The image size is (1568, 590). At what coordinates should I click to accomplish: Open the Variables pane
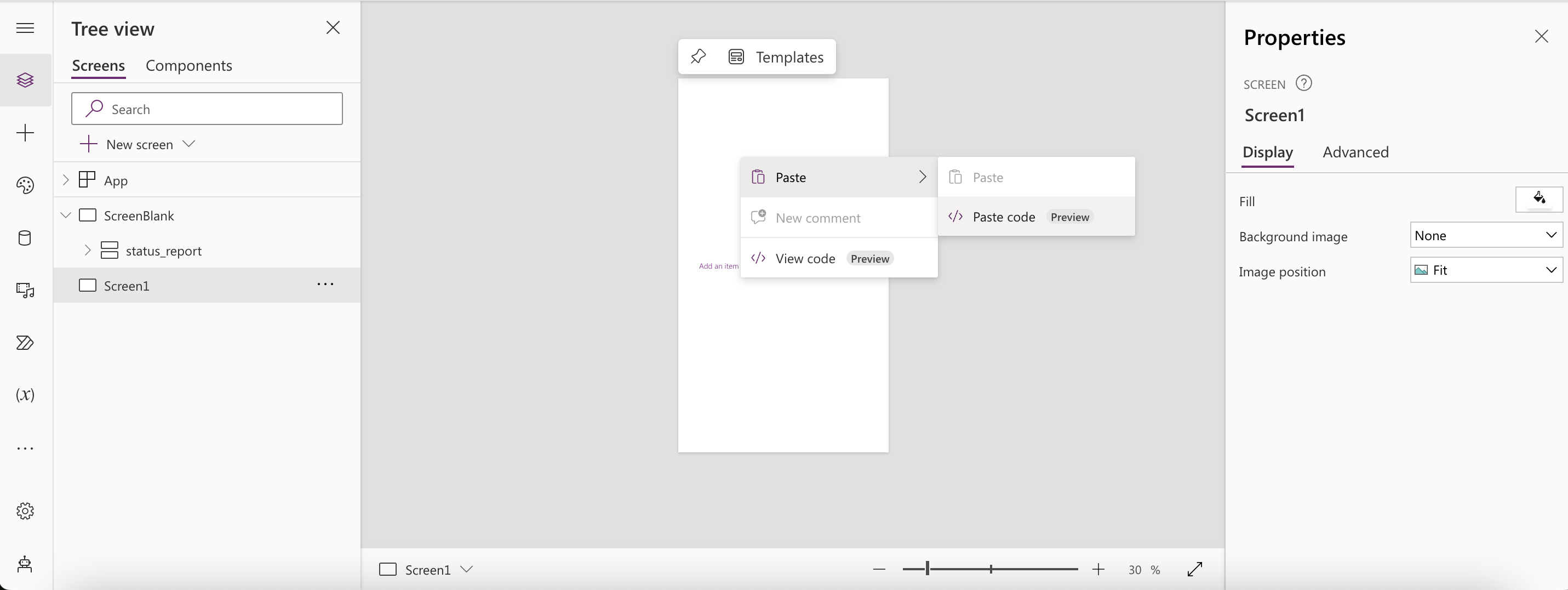tap(25, 395)
